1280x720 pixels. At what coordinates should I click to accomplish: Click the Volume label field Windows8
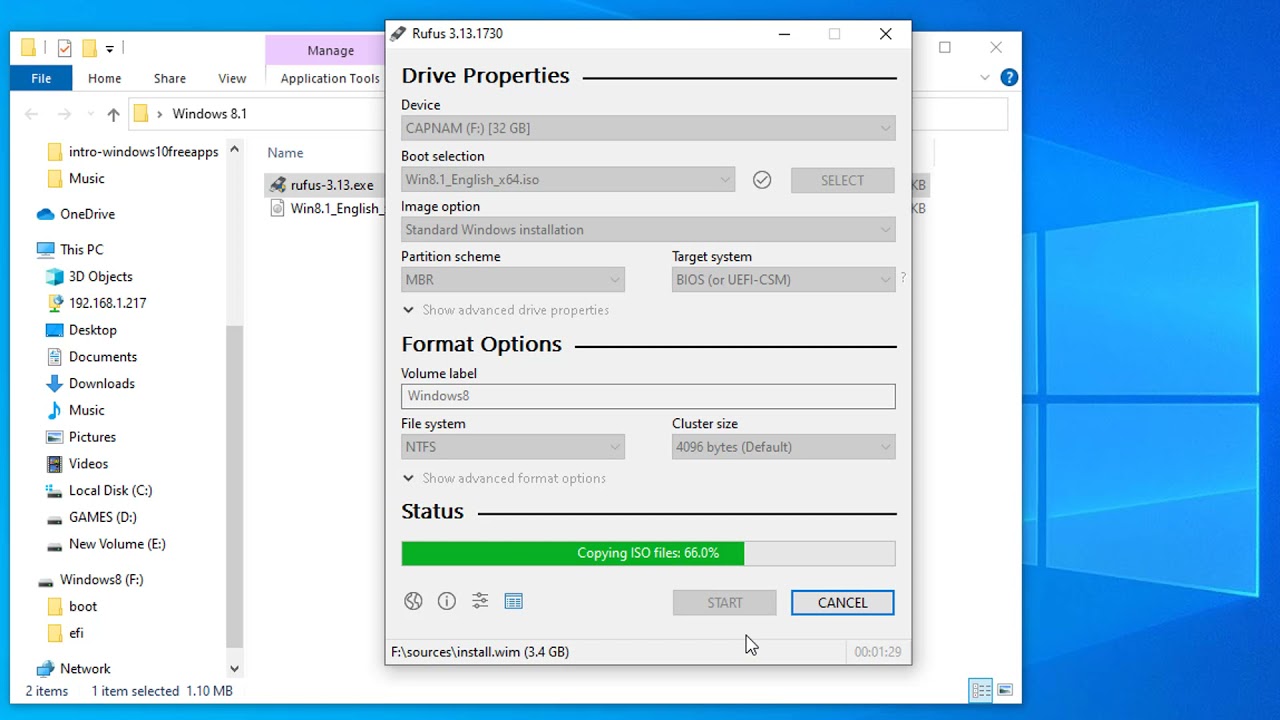tap(648, 396)
